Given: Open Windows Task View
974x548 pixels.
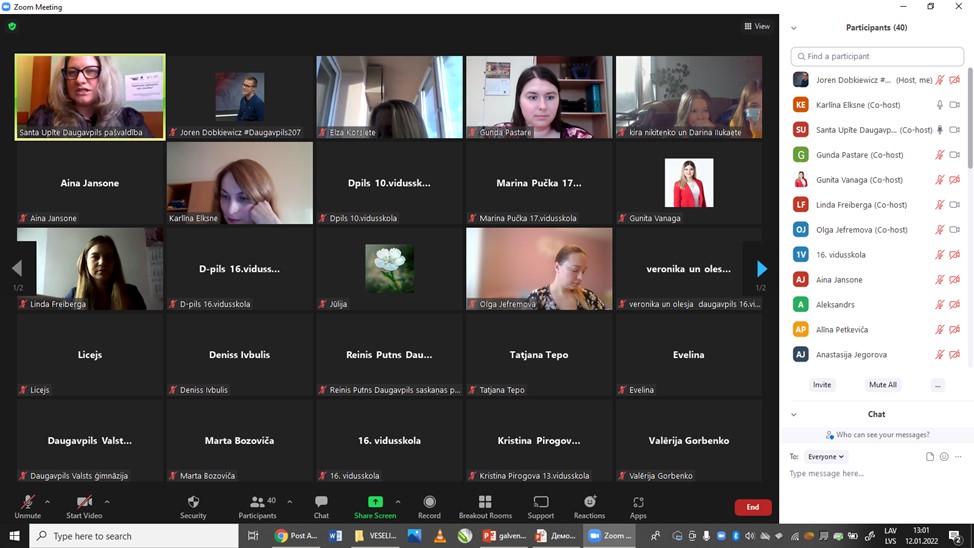Looking at the screenshot, I should click(x=253, y=536).
